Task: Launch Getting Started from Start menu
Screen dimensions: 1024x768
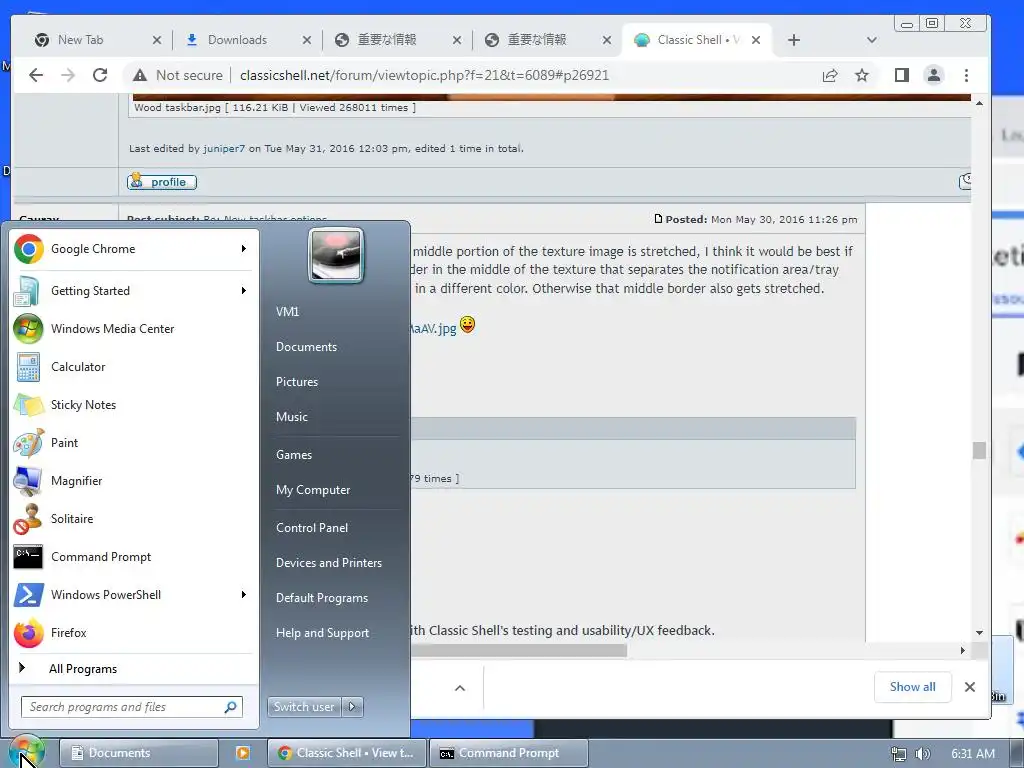Action: click(134, 291)
